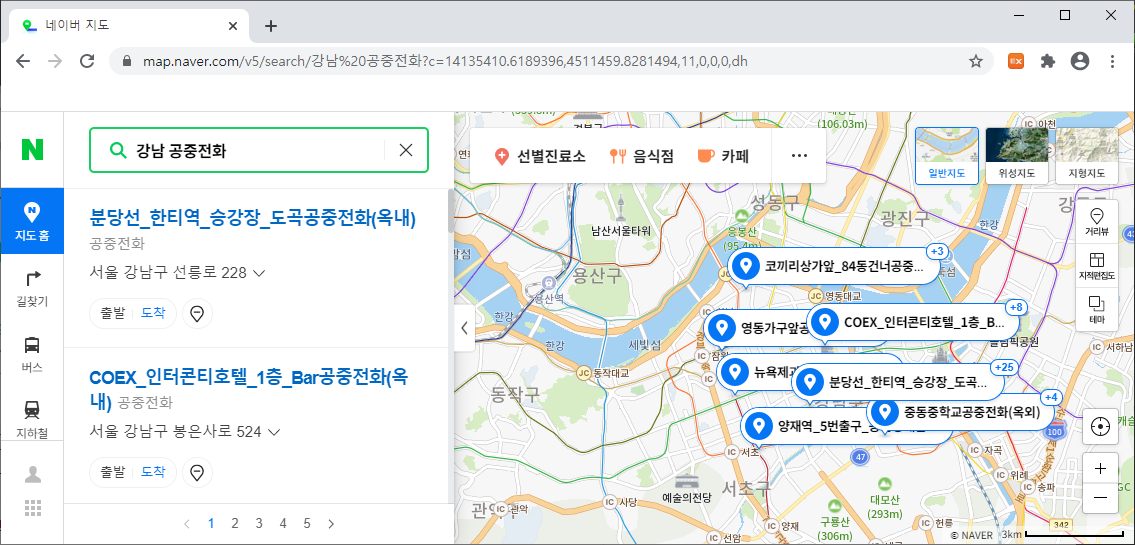1135x545 pixels.
Task: Go to previous results page arrow
Action: [x=187, y=523]
